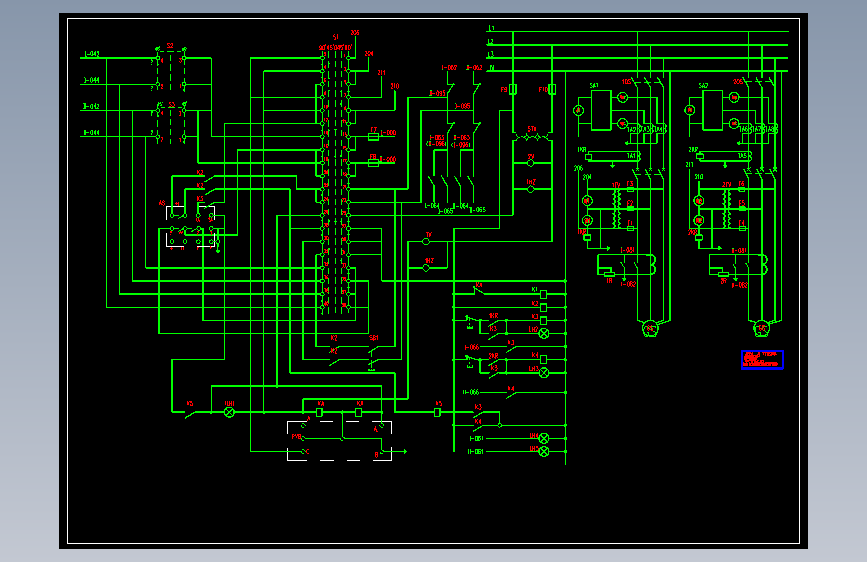Select the FU10 fuse symbol
This screenshot has width=867, height=562.
[x=552, y=89]
